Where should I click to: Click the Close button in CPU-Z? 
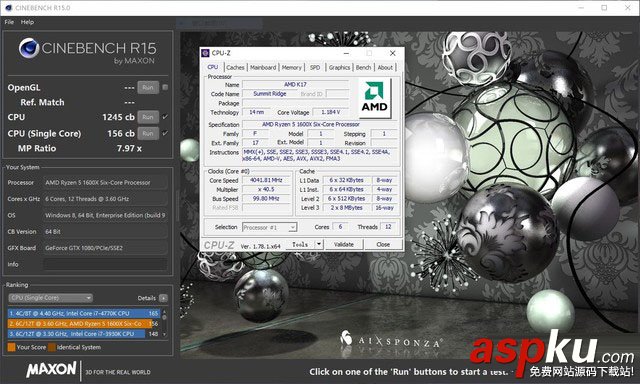point(383,244)
